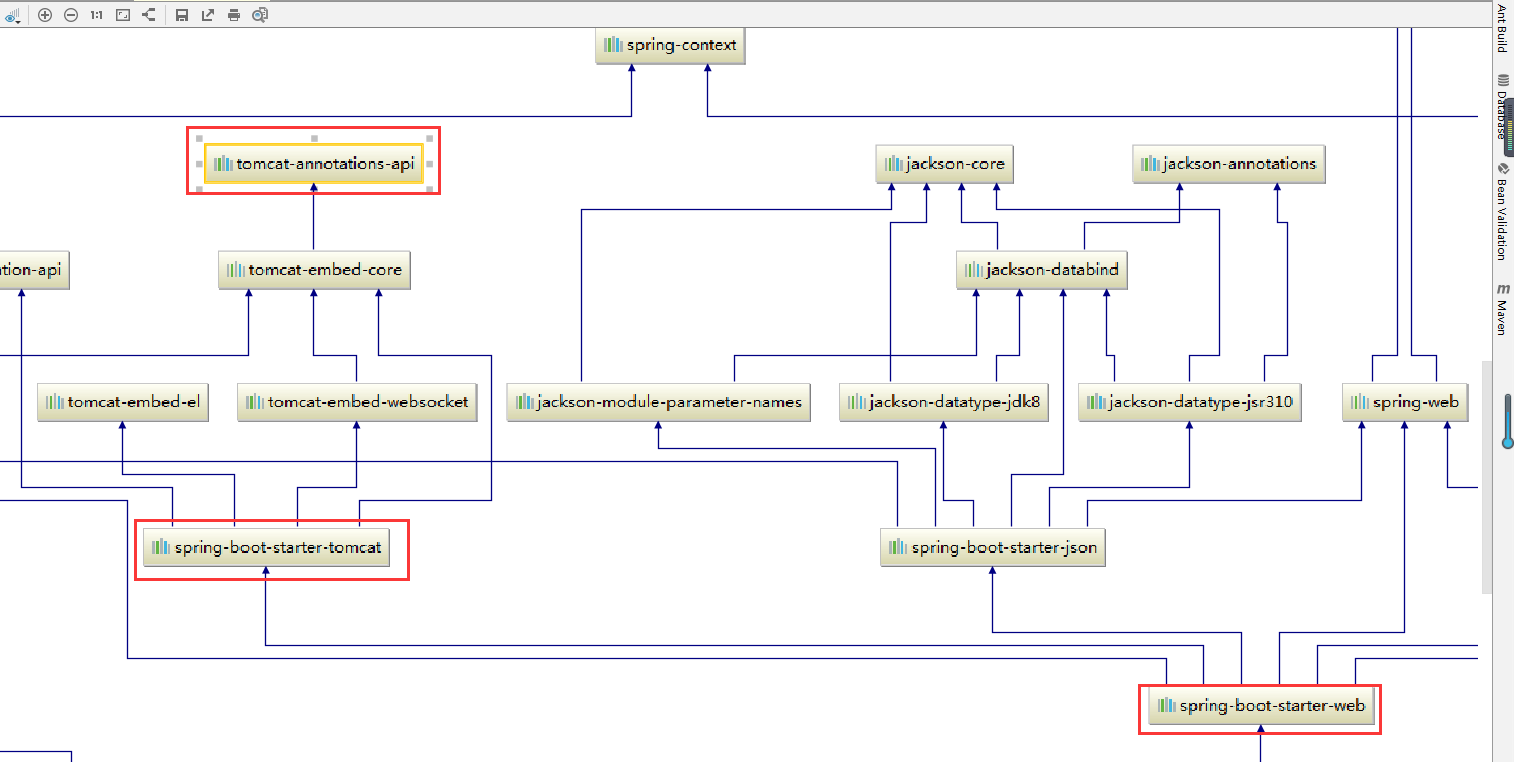Open the print preview
Viewport: 1514px width, 762px height.
click(260, 15)
